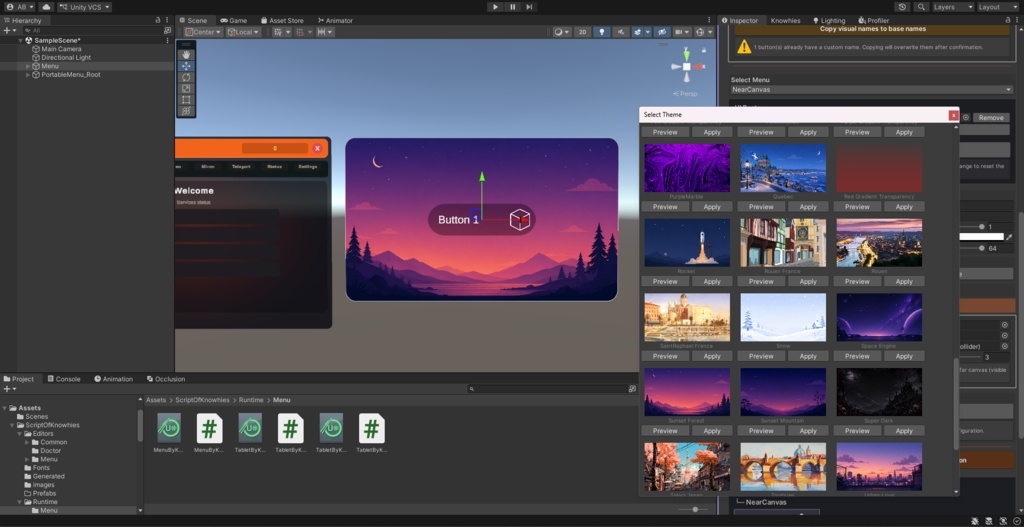Screen dimensions: 1024x527
Task: Toggle scene gizmos display
Action: 700,32
